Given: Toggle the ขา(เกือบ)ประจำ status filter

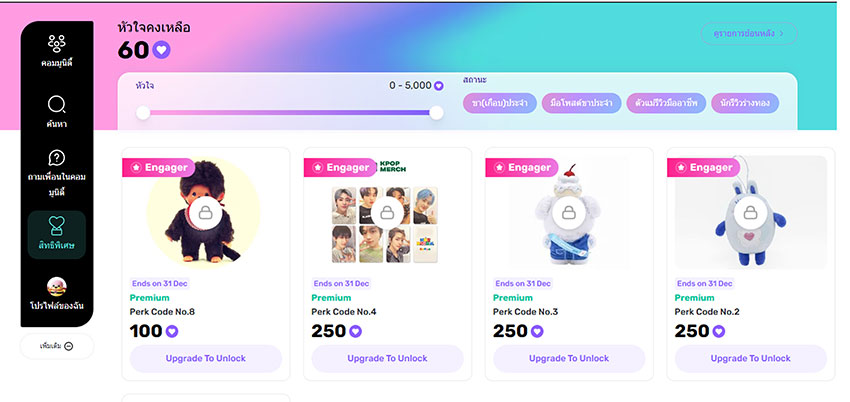Looking at the screenshot, I should 499,103.
